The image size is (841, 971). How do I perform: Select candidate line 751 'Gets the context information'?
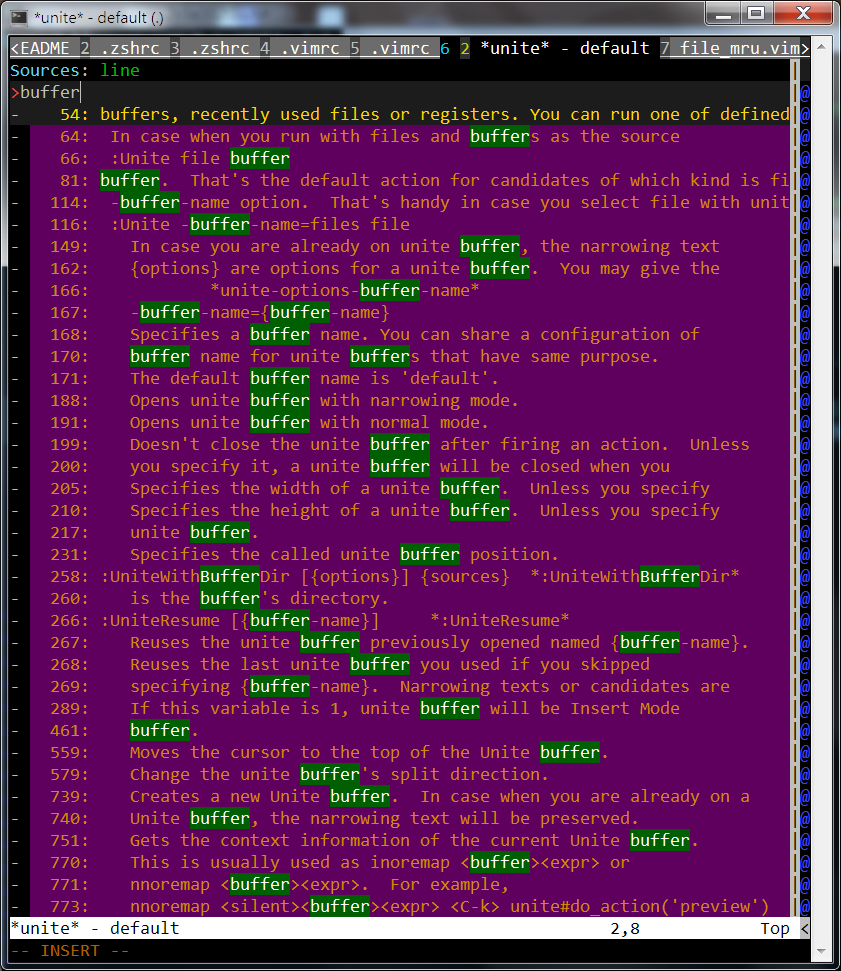(x=400, y=840)
